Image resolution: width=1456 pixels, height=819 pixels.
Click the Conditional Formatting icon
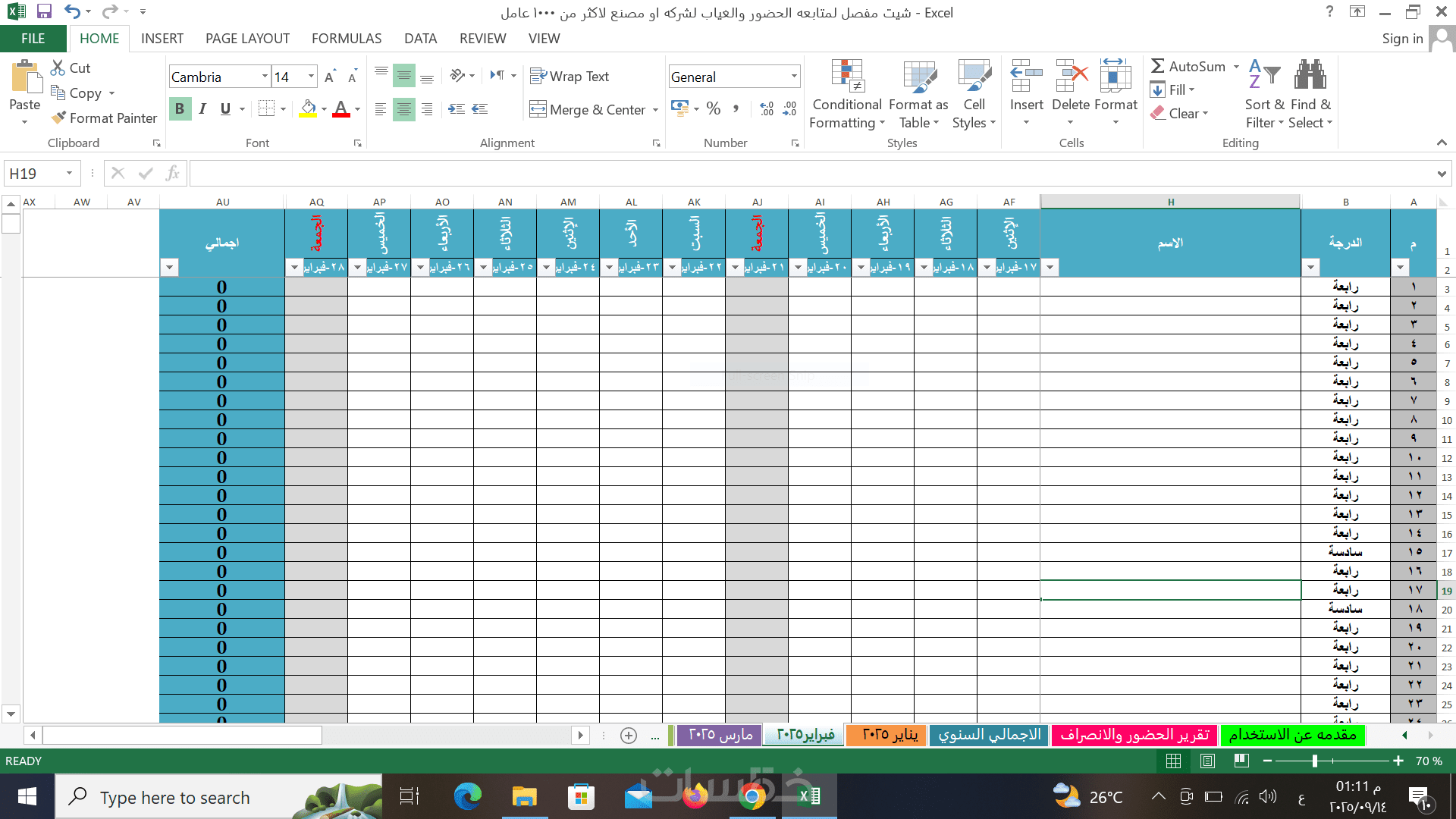click(847, 76)
